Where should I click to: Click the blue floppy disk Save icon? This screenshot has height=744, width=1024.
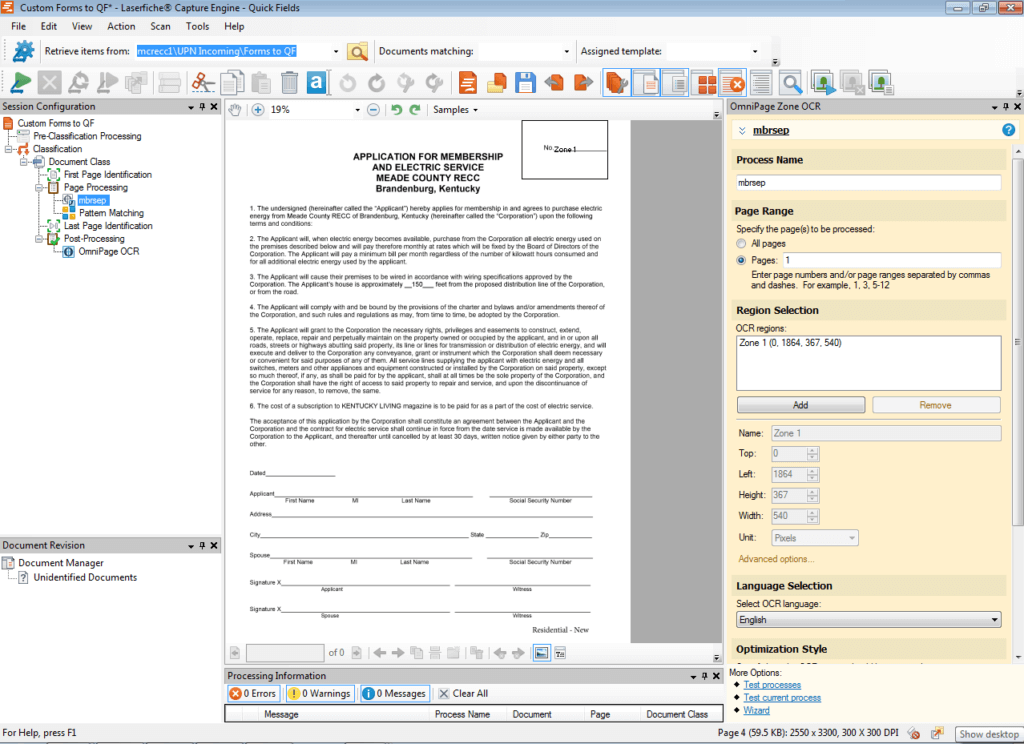[525, 83]
